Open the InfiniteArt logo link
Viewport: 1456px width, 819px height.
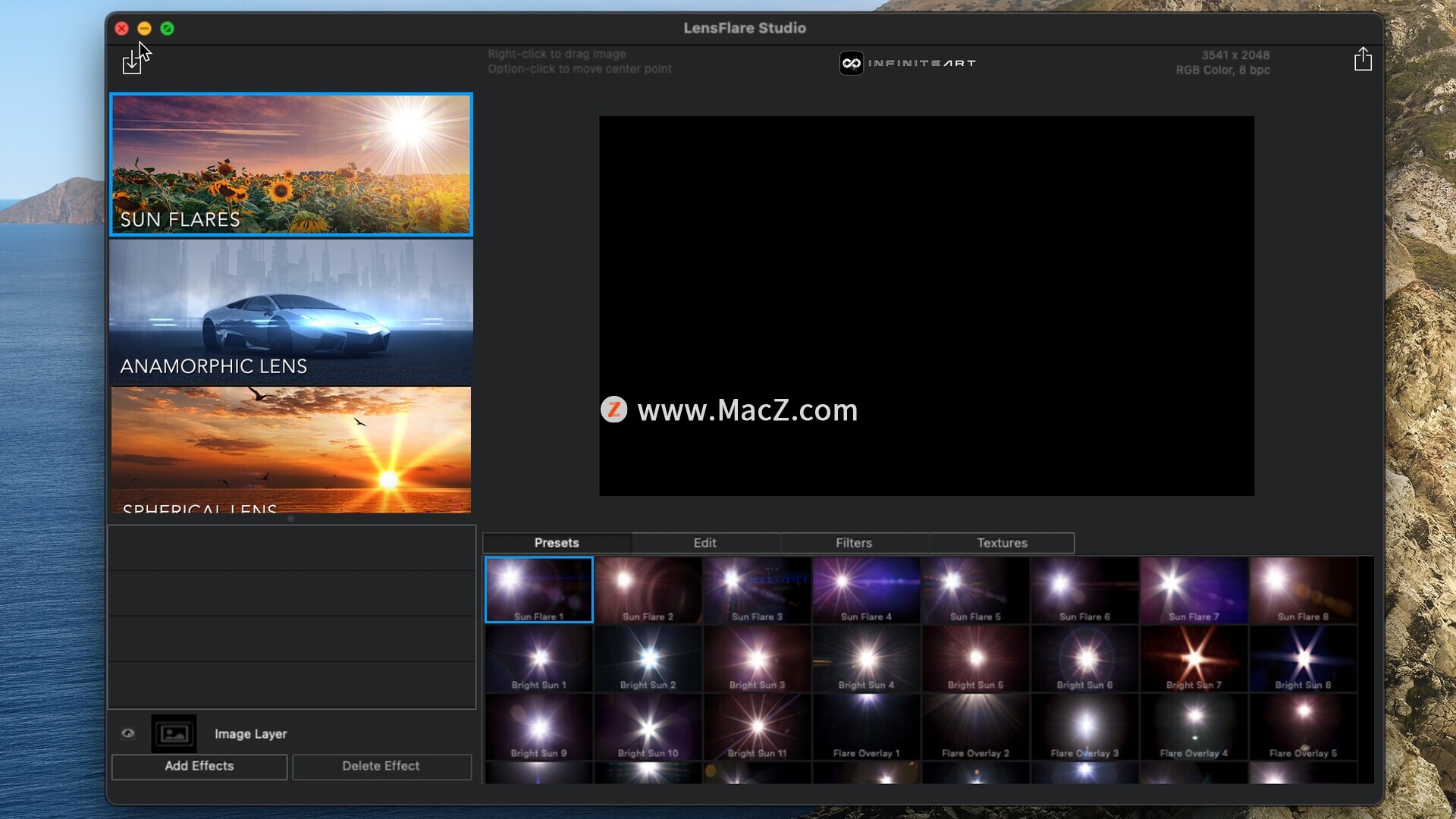pos(908,63)
